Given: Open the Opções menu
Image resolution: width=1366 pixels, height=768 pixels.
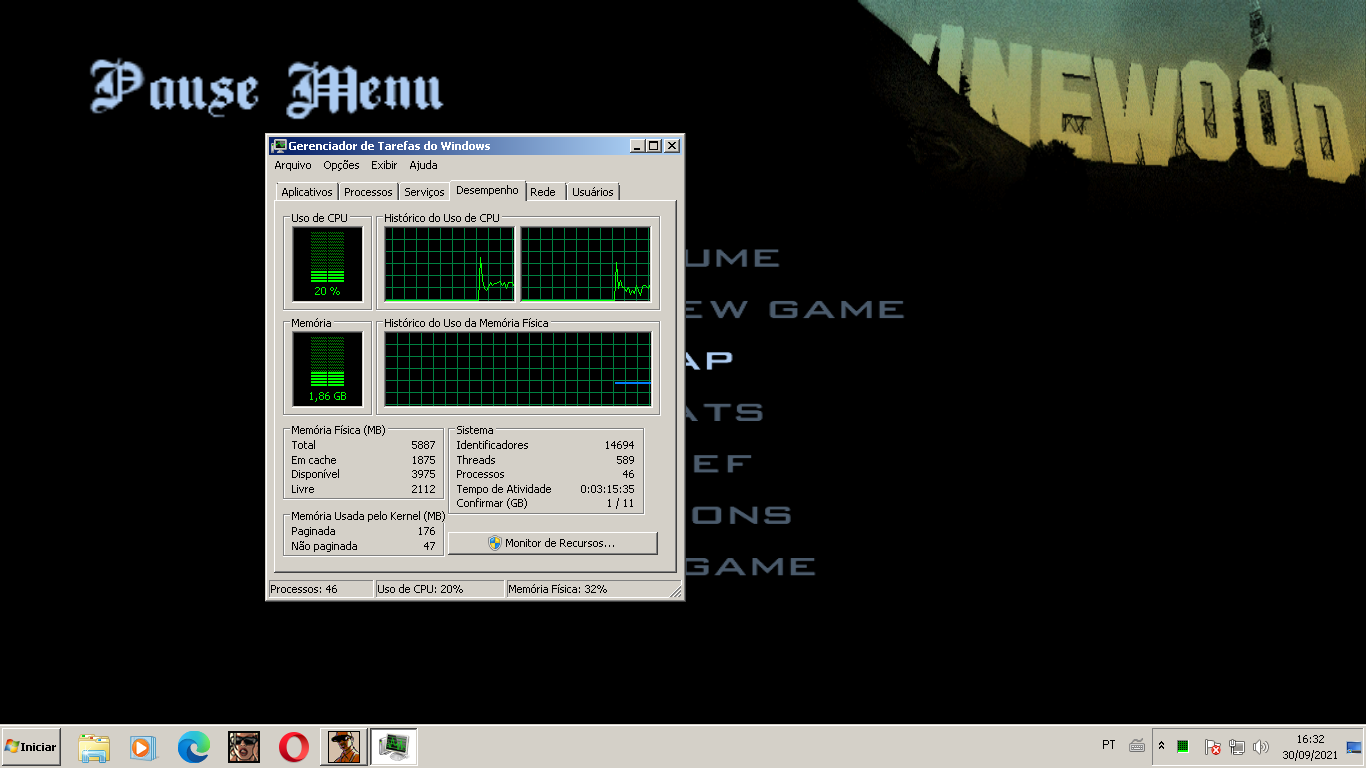Looking at the screenshot, I should pyautogui.click(x=341, y=165).
